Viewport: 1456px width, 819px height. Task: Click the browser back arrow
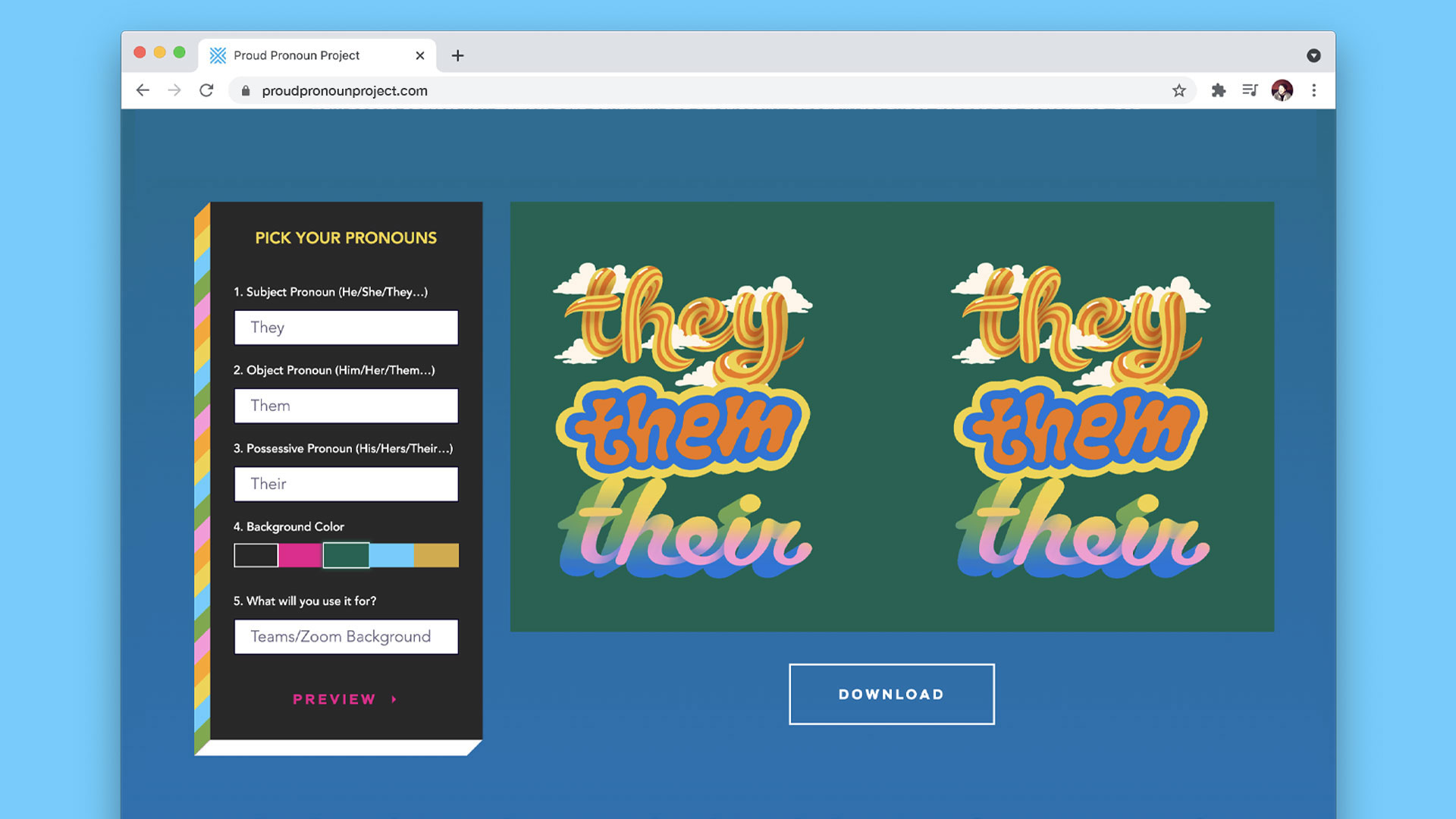coord(143,90)
